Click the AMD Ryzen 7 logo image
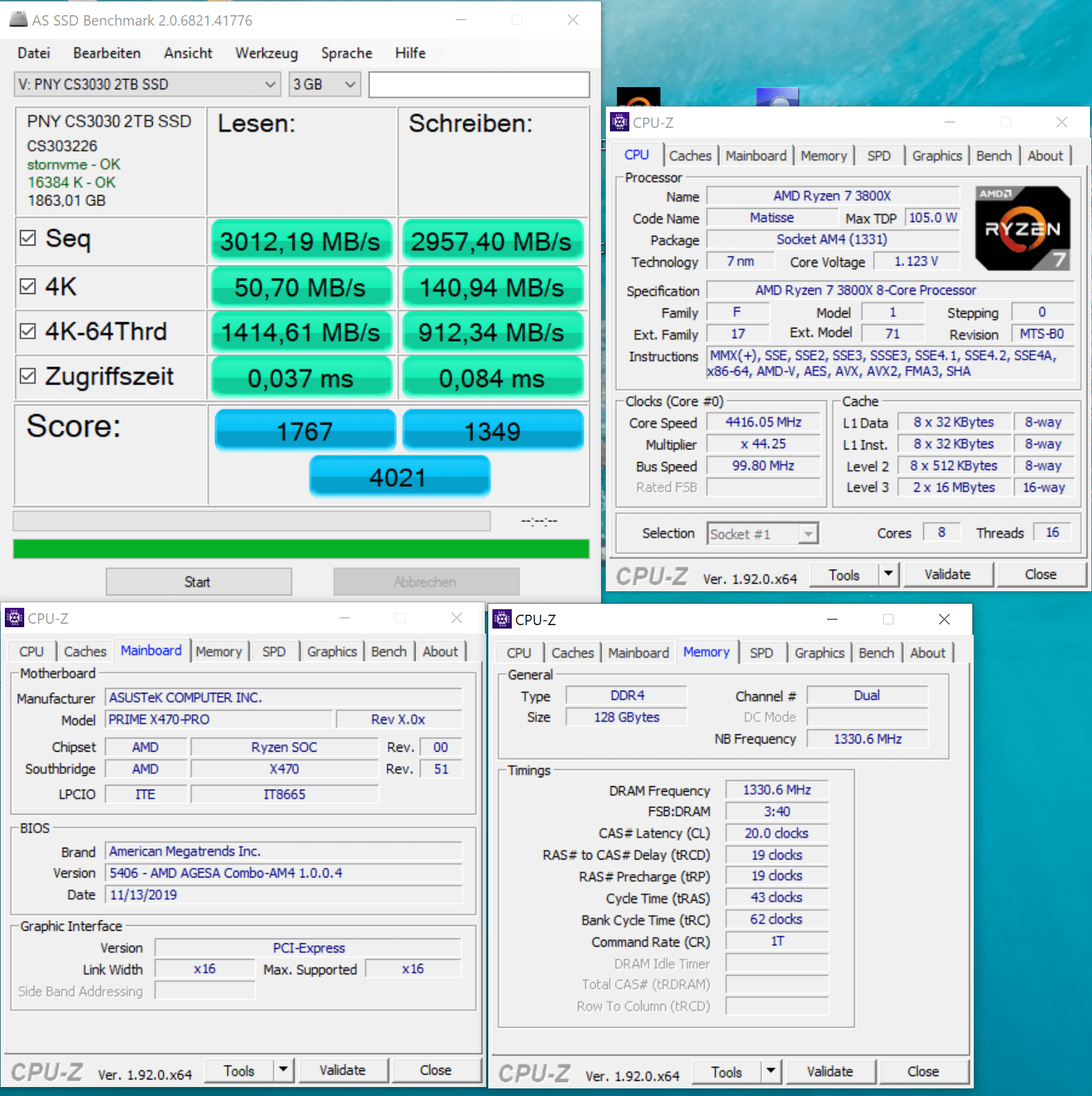 1023,228
